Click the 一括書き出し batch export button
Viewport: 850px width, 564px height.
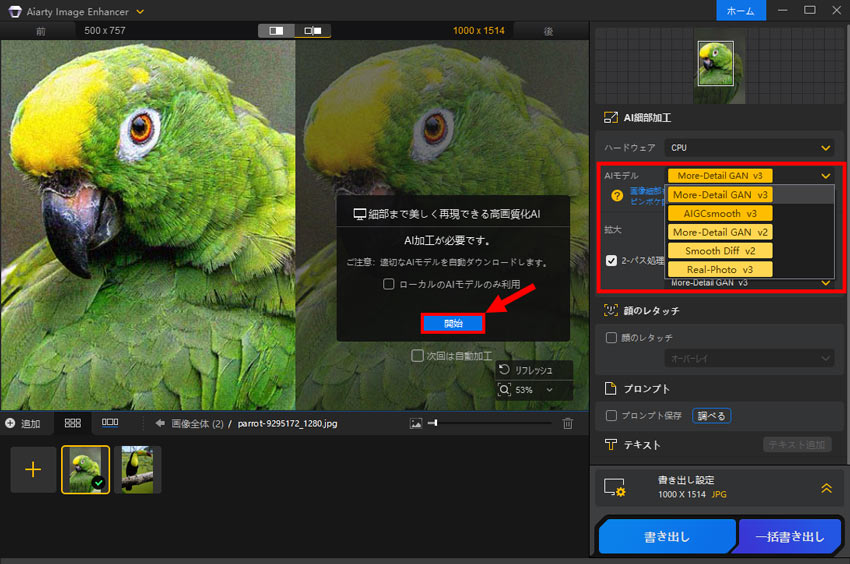(790, 536)
